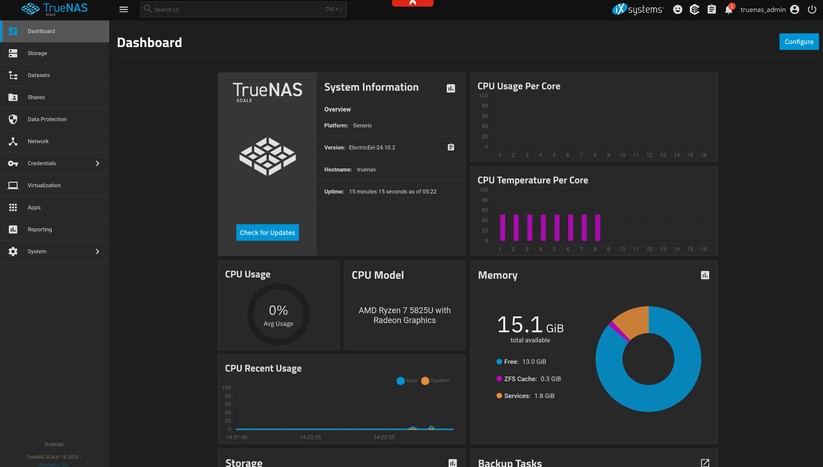This screenshot has height=467, width=823.
Task: Click the power button icon
Action: point(811,9)
